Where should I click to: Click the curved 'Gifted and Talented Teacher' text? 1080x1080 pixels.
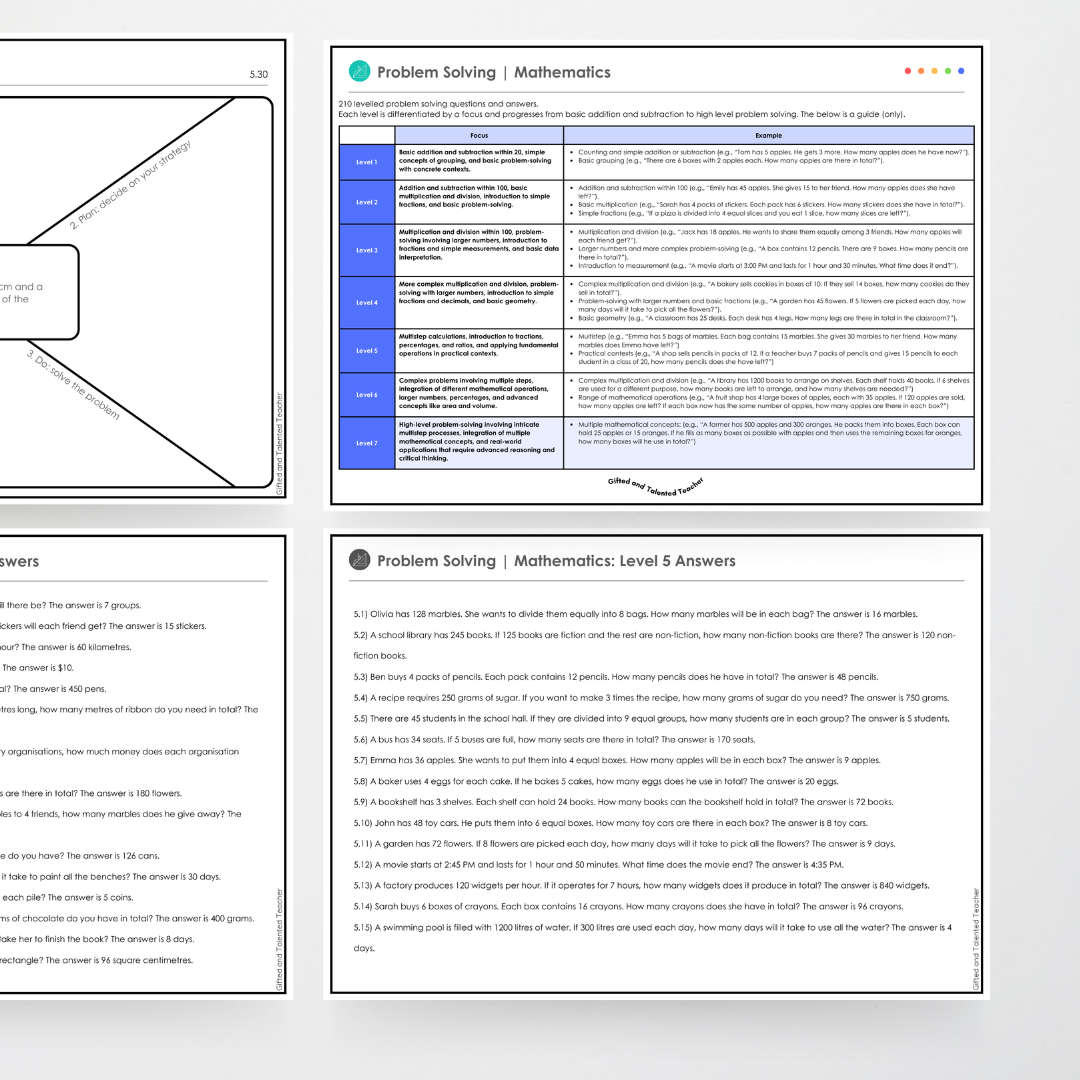(x=656, y=484)
